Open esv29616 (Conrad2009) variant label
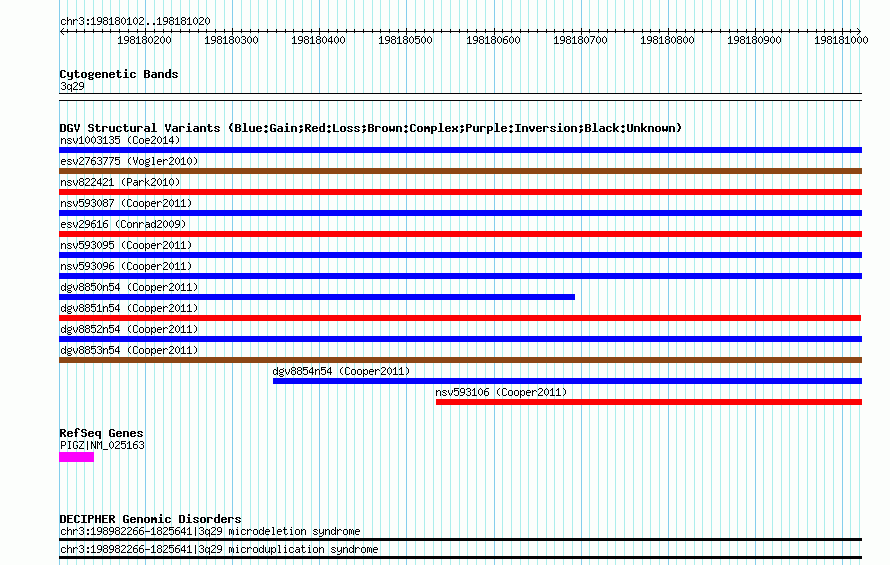The width and height of the screenshot is (890, 565). pyautogui.click(x=123, y=224)
